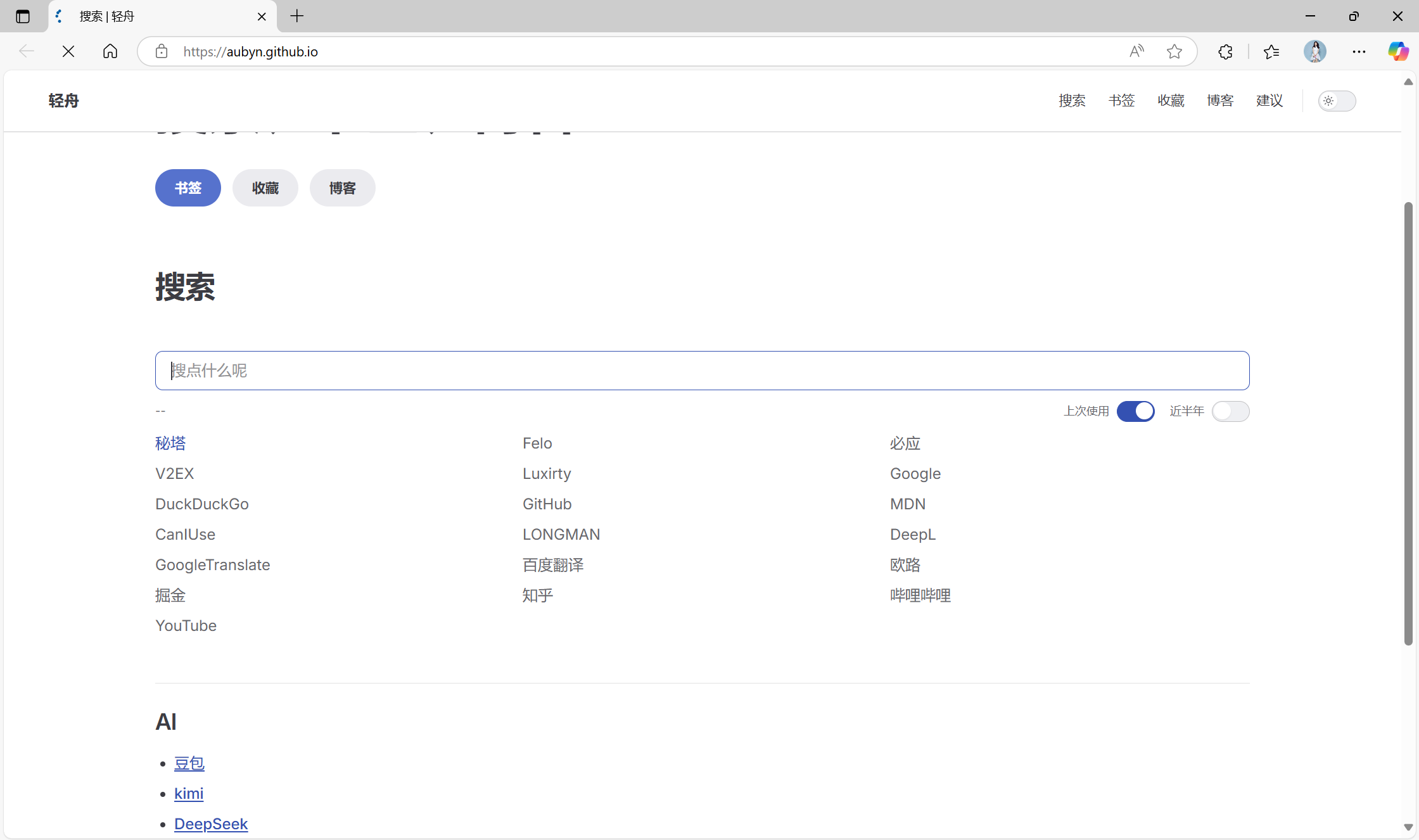Choose 知乎 search option
Screen dimensions: 1419x840
pos(538,595)
